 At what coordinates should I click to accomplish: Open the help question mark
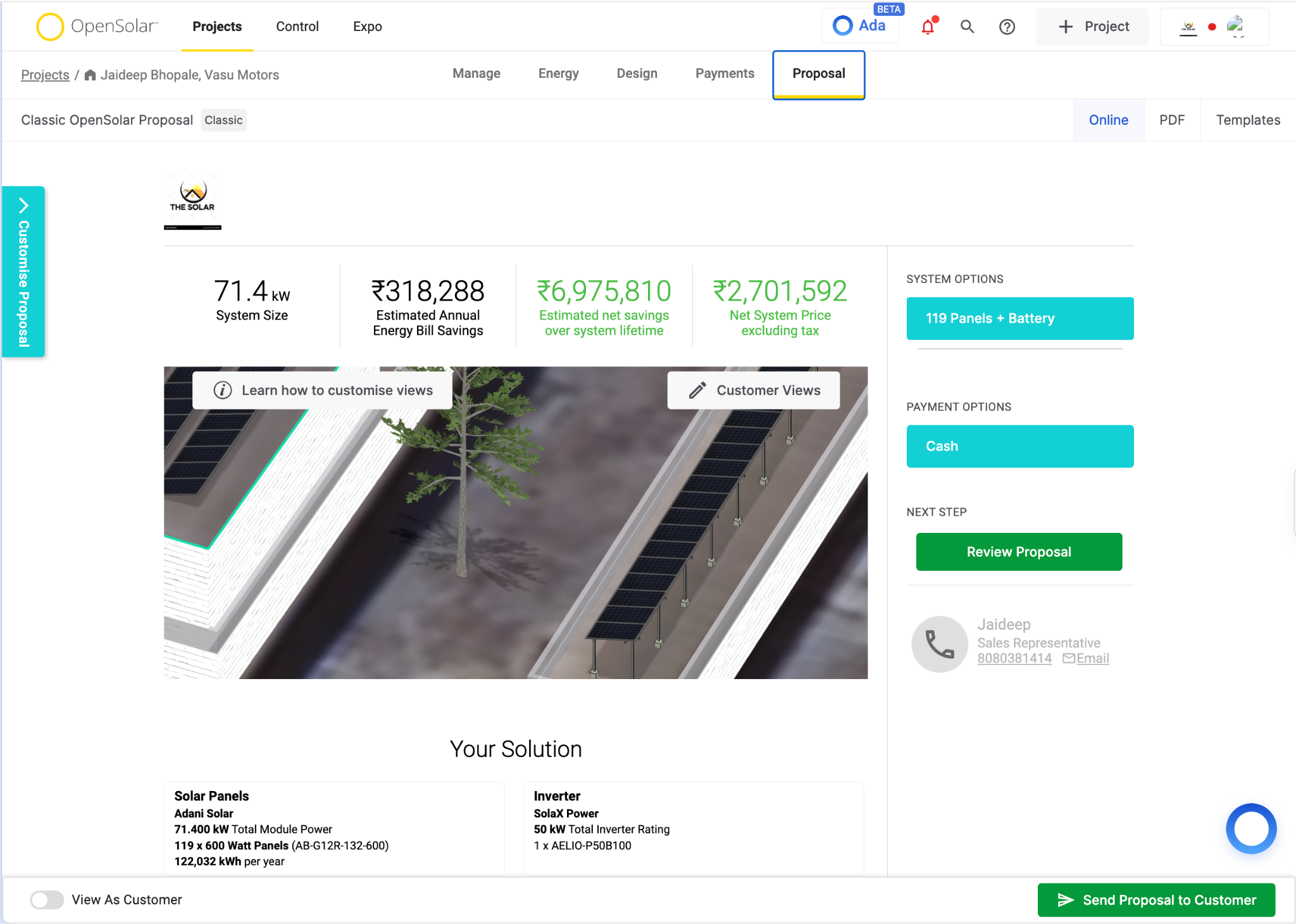click(1007, 27)
